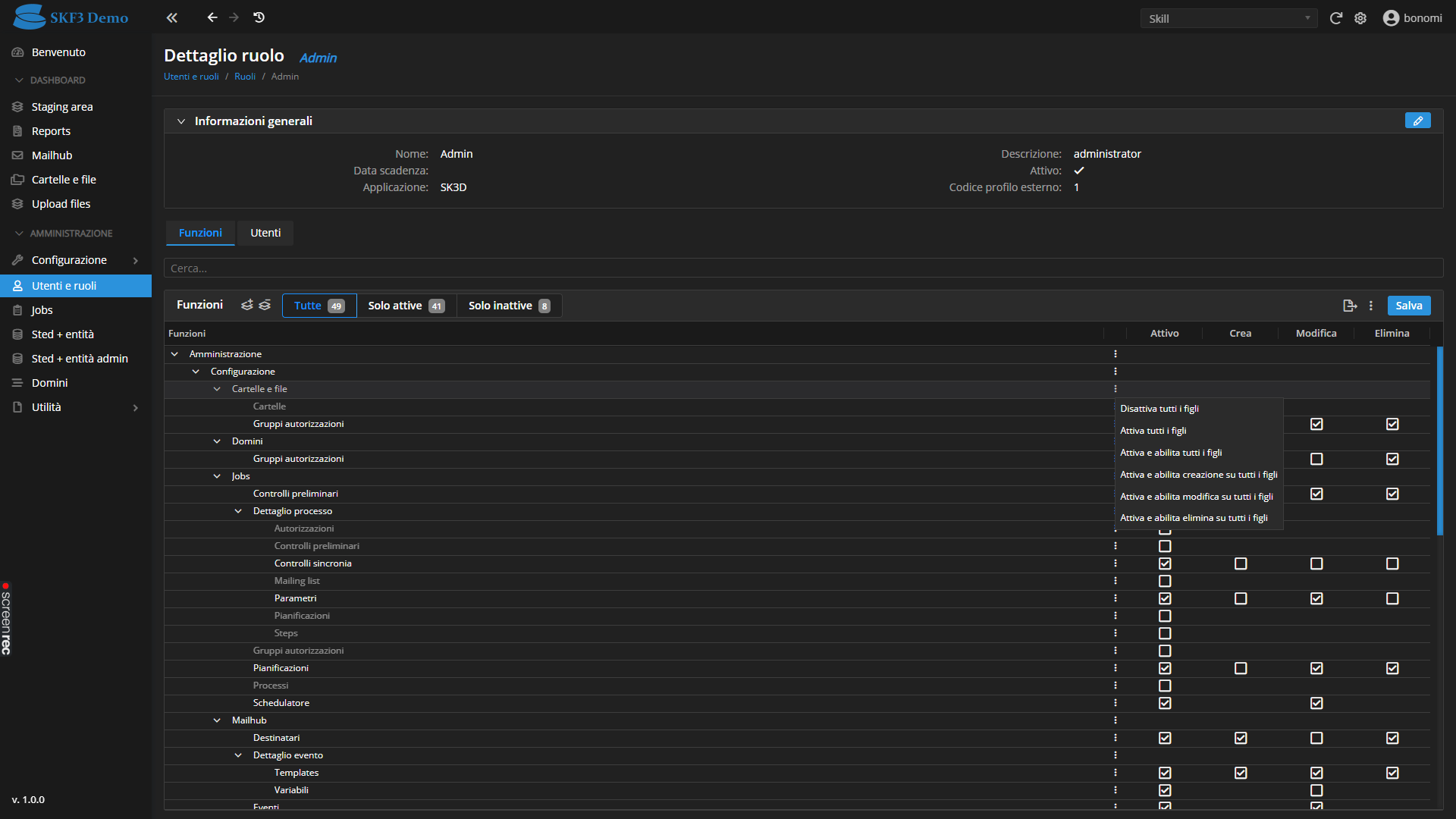Toggle Elimina checkbox for Parametri

coord(1392,598)
